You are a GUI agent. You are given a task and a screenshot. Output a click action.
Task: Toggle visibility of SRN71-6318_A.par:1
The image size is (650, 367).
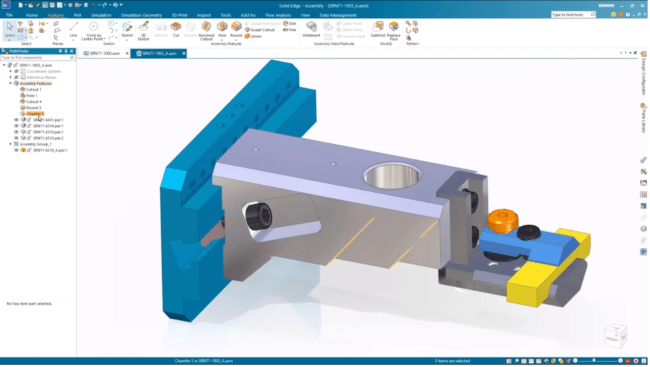click(17, 150)
